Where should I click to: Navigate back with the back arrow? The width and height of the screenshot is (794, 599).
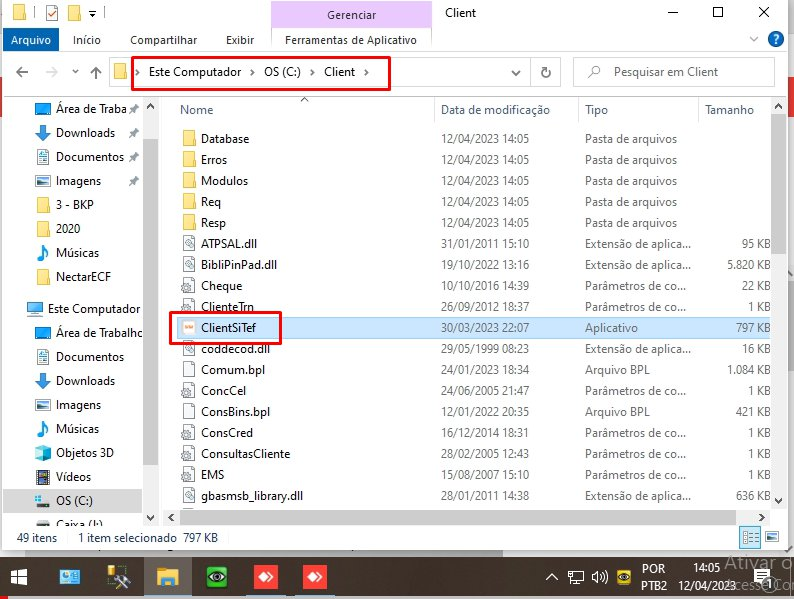point(23,72)
